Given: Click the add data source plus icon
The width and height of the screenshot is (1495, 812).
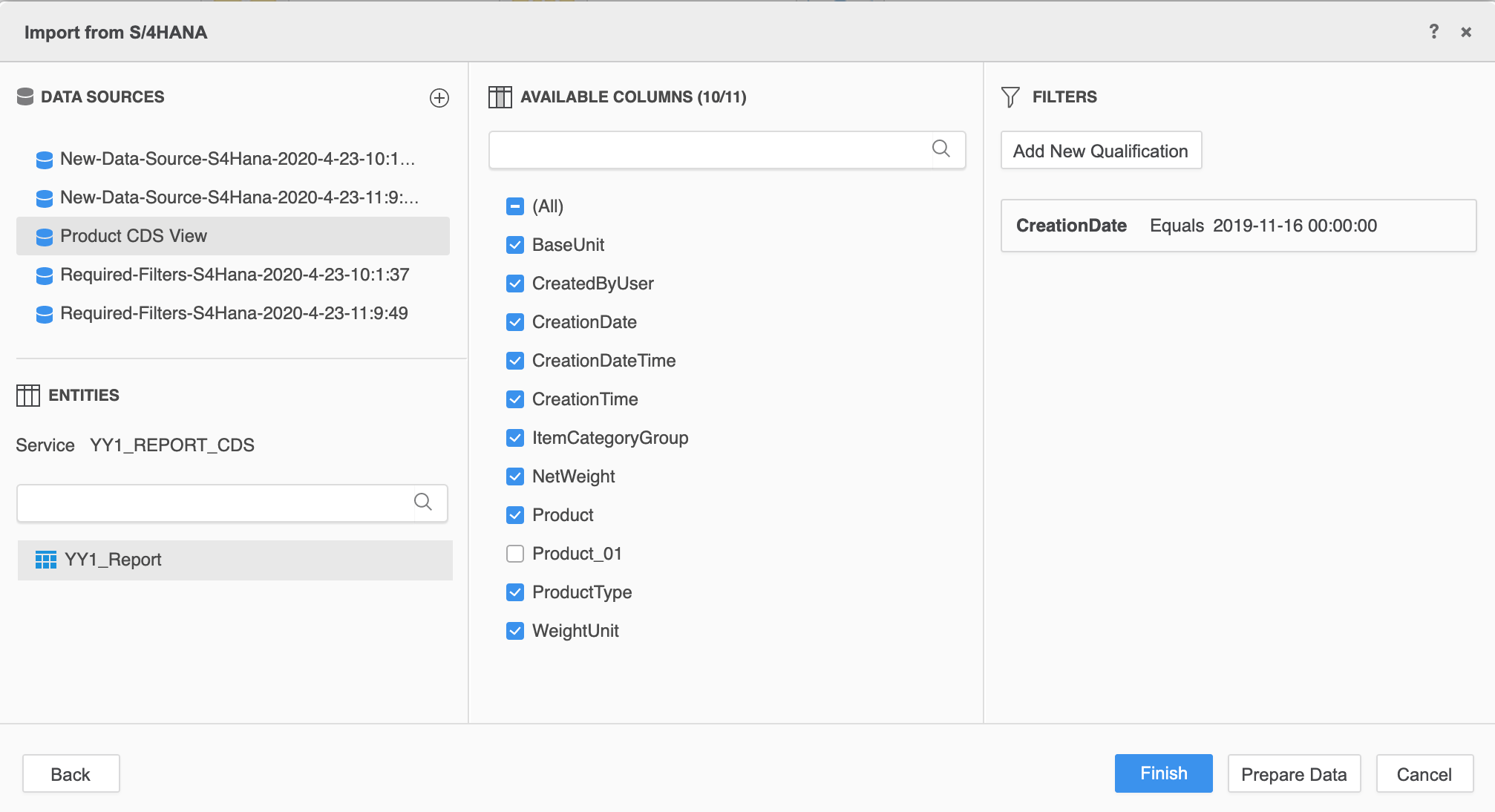Looking at the screenshot, I should 439,98.
